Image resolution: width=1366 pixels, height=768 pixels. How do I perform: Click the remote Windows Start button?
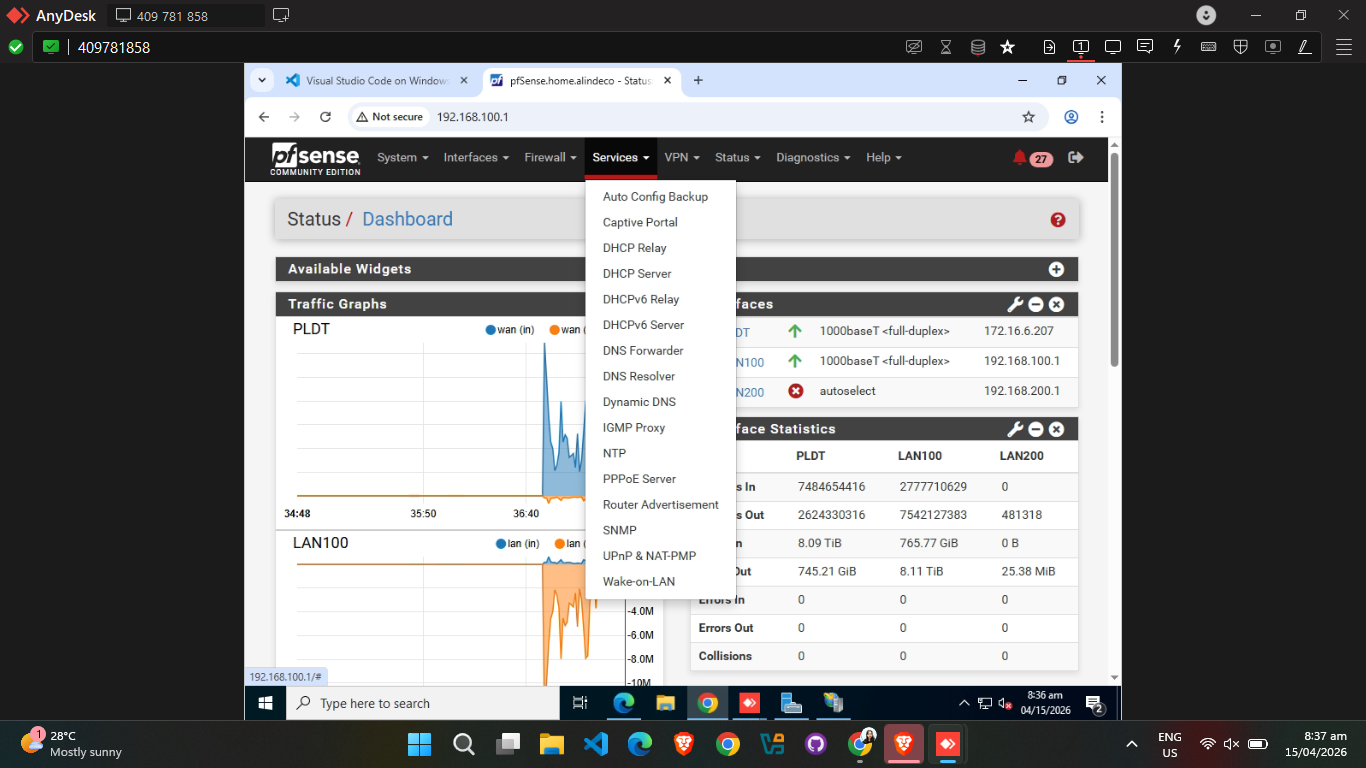click(x=266, y=703)
